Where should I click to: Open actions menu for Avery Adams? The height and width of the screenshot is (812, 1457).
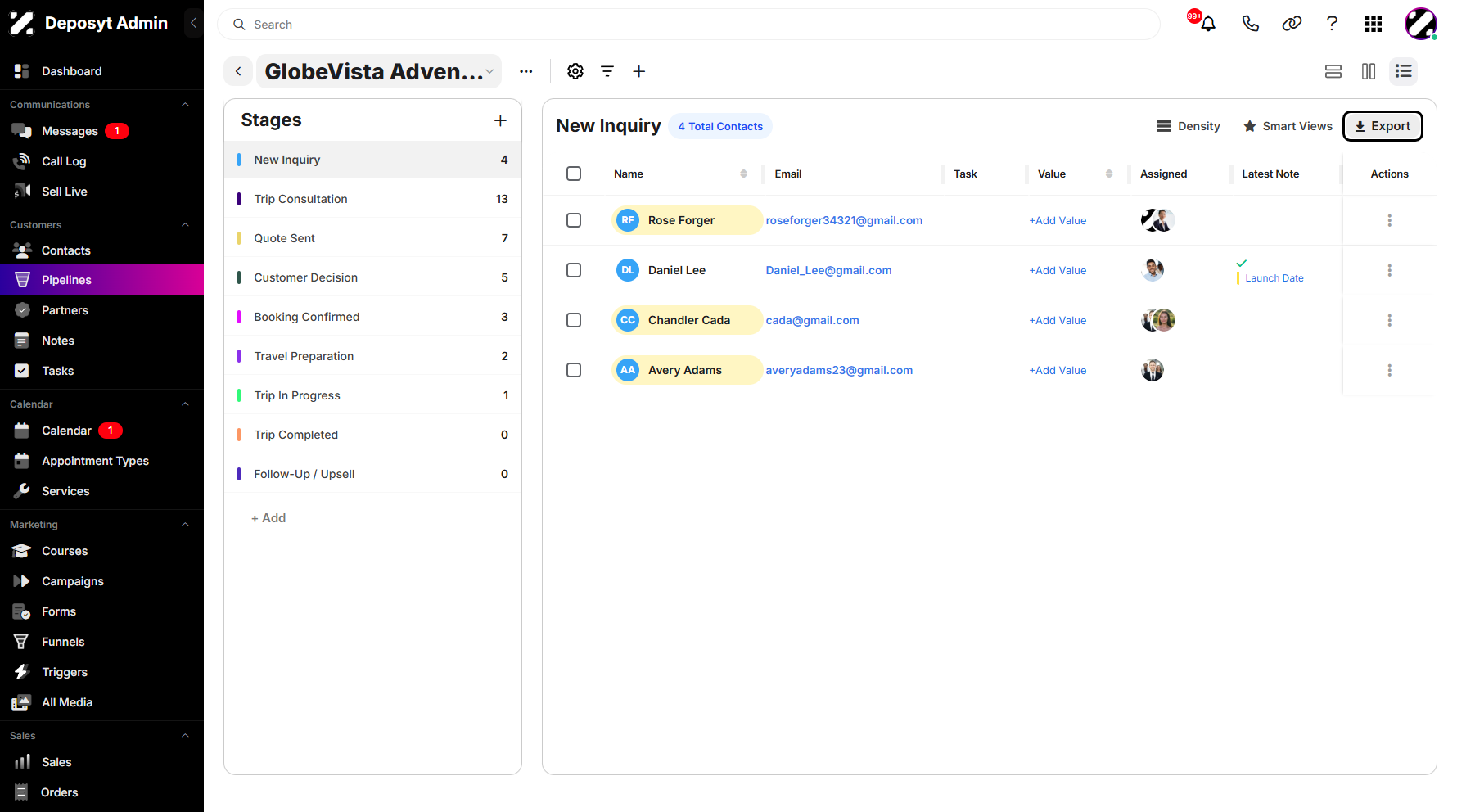click(x=1389, y=370)
